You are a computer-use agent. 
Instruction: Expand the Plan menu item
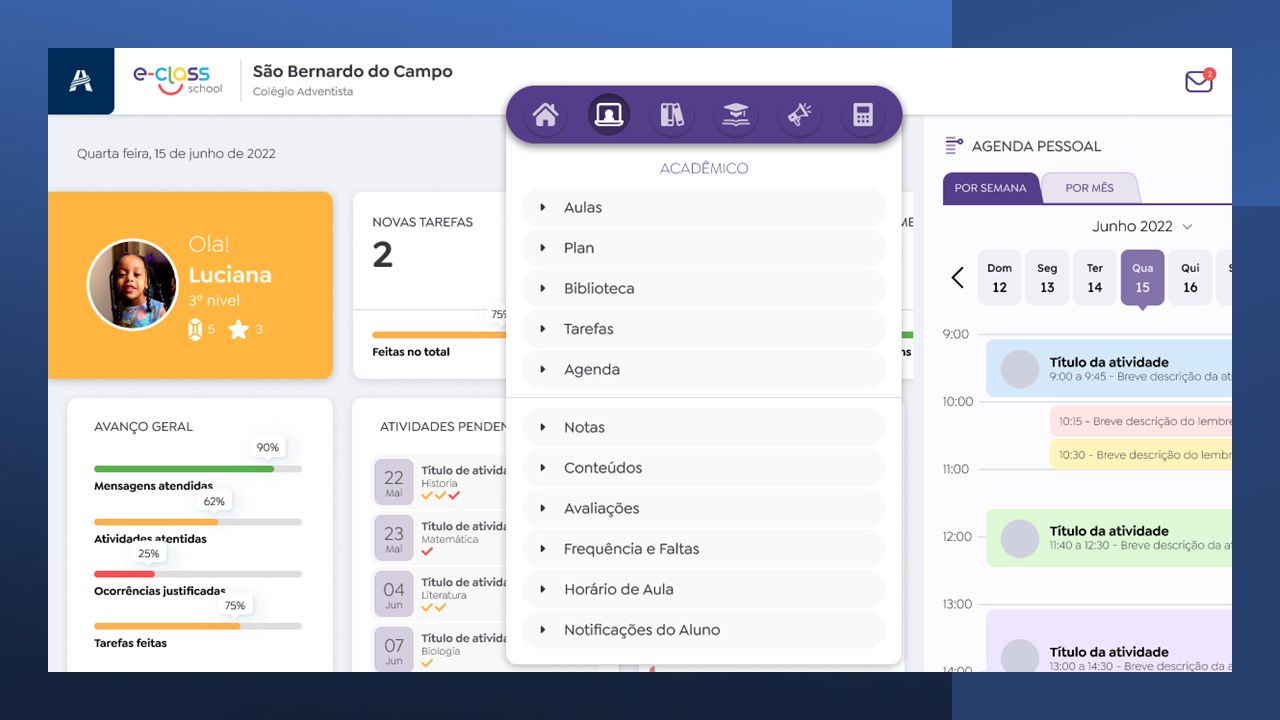(x=704, y=248)
